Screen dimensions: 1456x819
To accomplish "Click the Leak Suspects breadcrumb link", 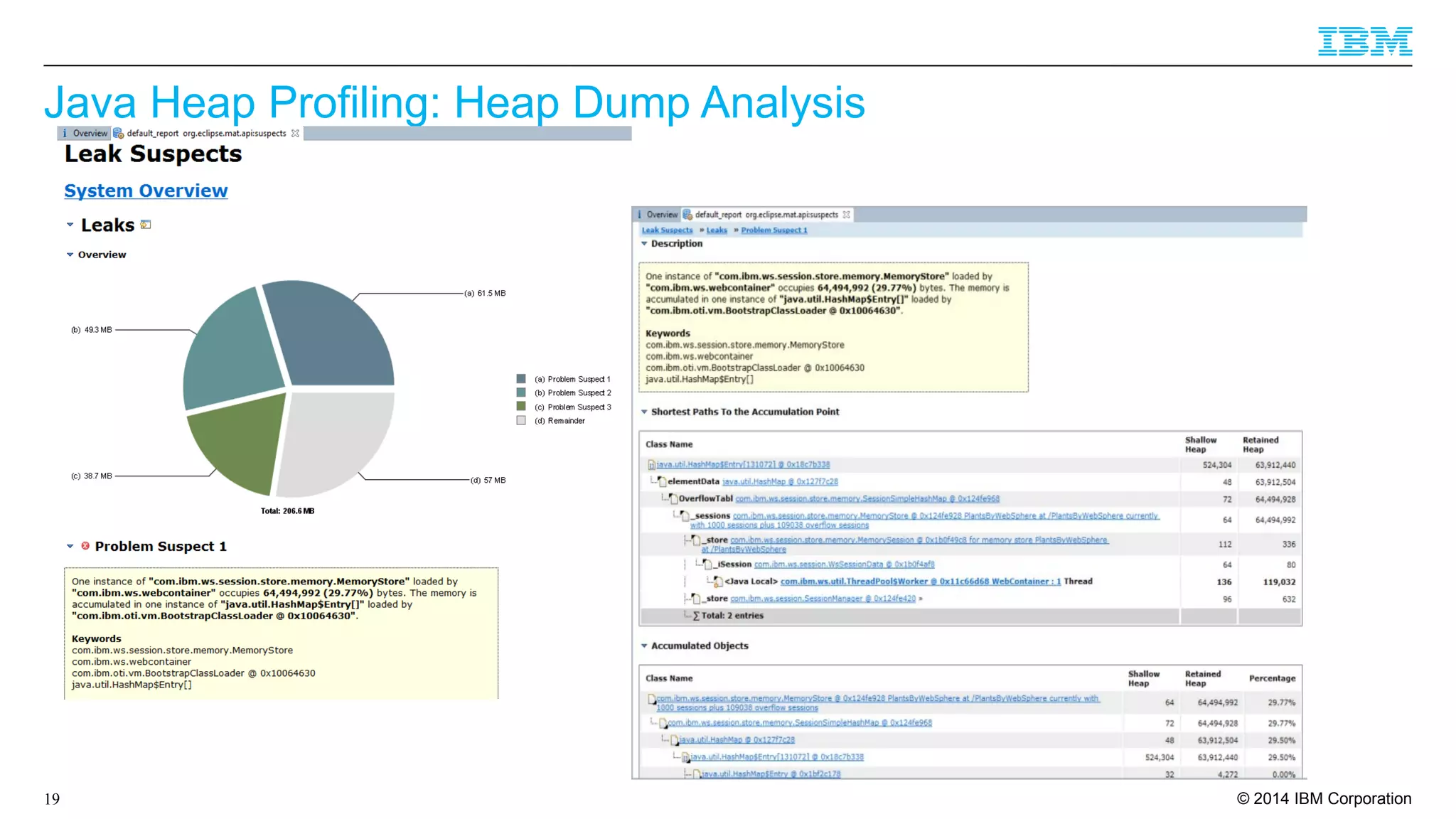I will 667,230.
